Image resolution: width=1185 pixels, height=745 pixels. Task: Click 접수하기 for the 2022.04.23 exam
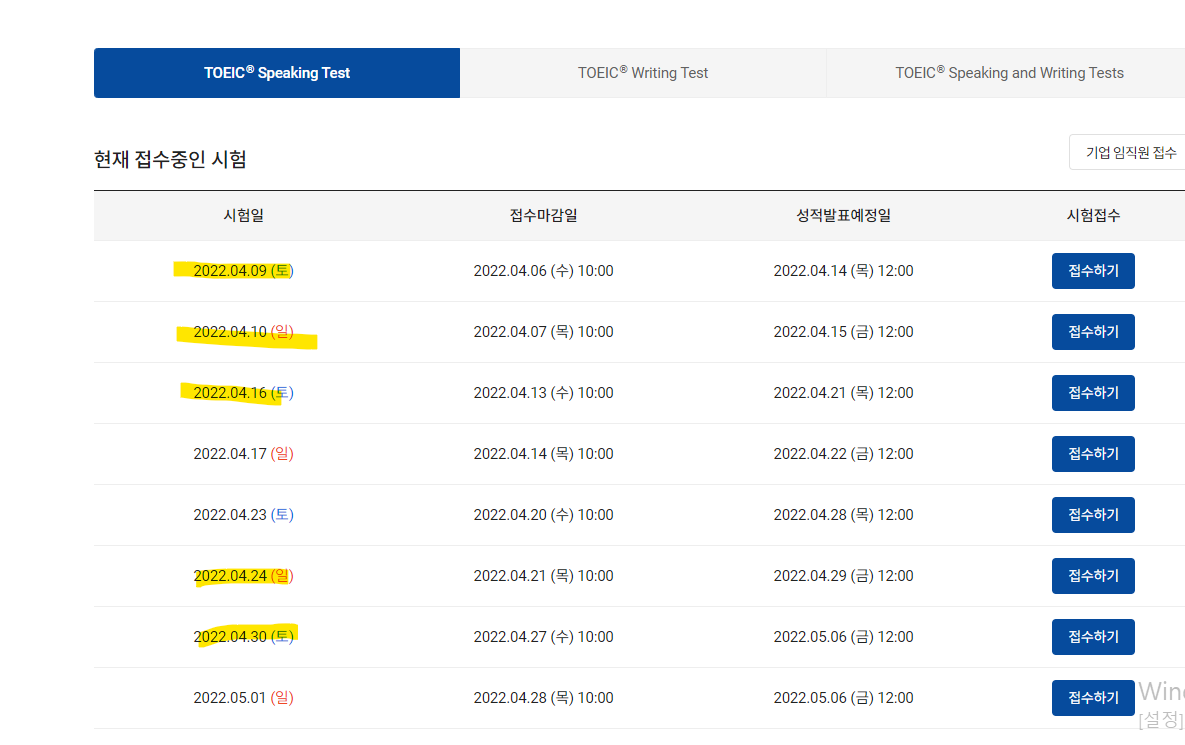1093,515
